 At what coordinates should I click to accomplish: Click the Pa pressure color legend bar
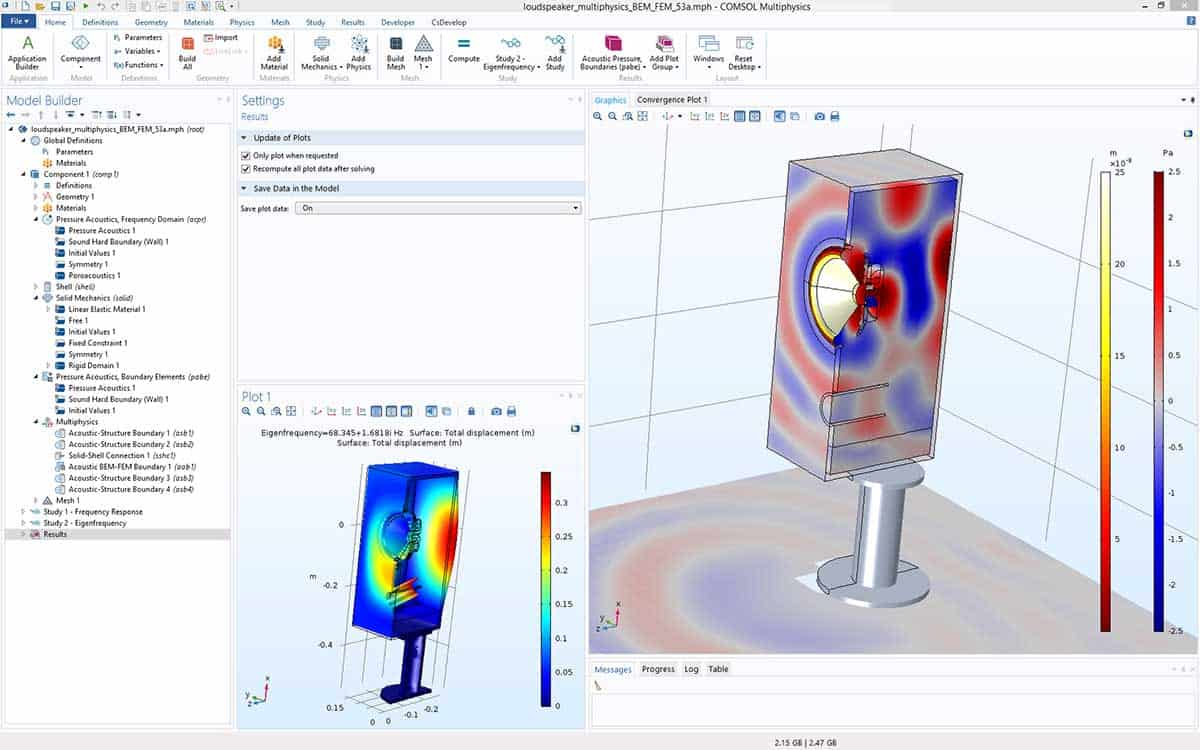(x=1158, y=401)
